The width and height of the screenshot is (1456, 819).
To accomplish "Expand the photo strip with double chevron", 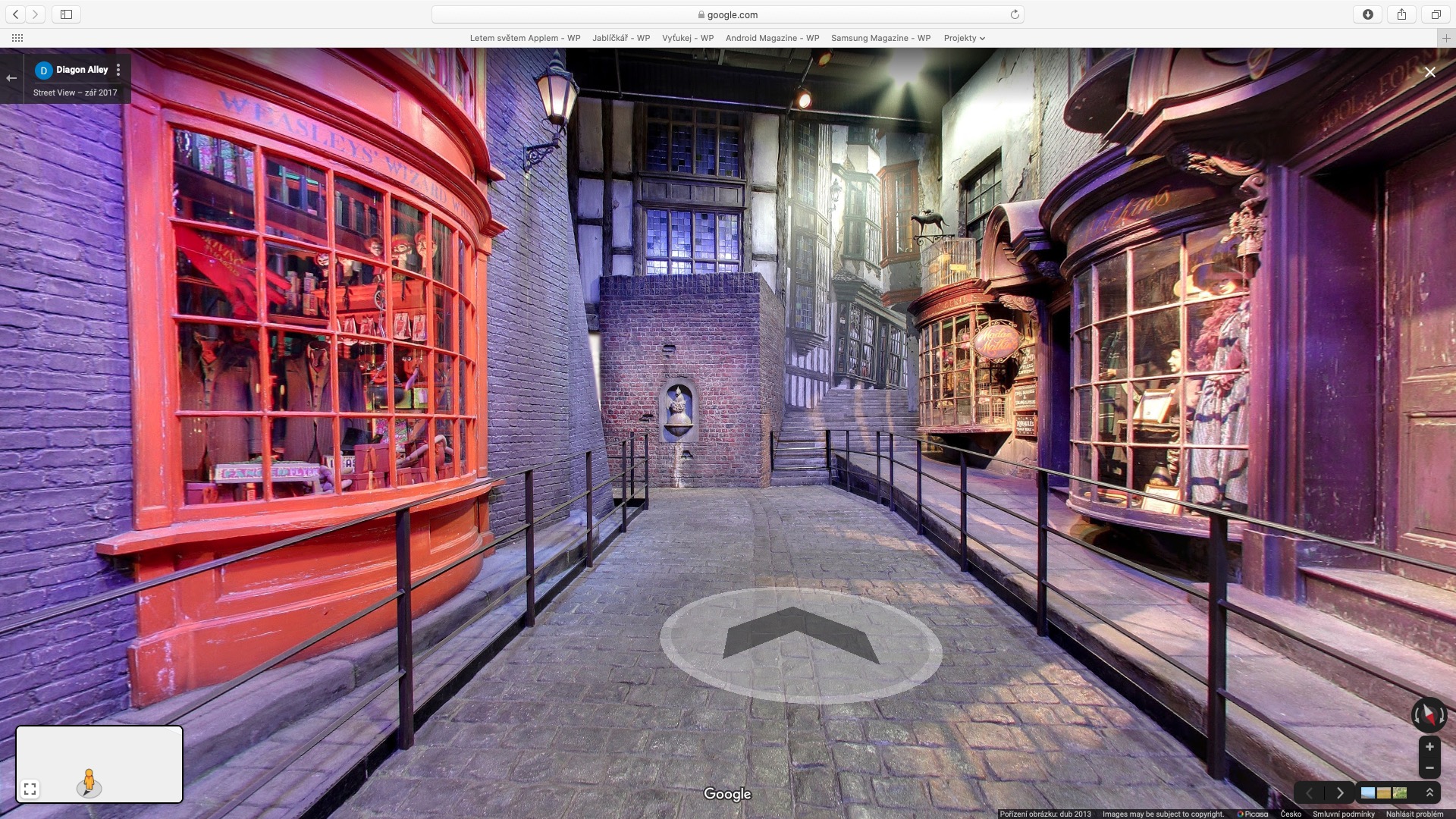I will click(1429, 792).
